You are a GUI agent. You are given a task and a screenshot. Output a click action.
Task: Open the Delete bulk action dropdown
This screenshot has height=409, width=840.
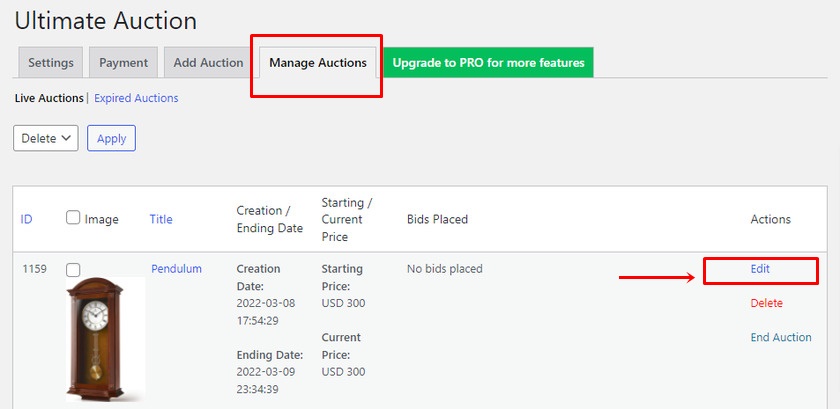46,138
